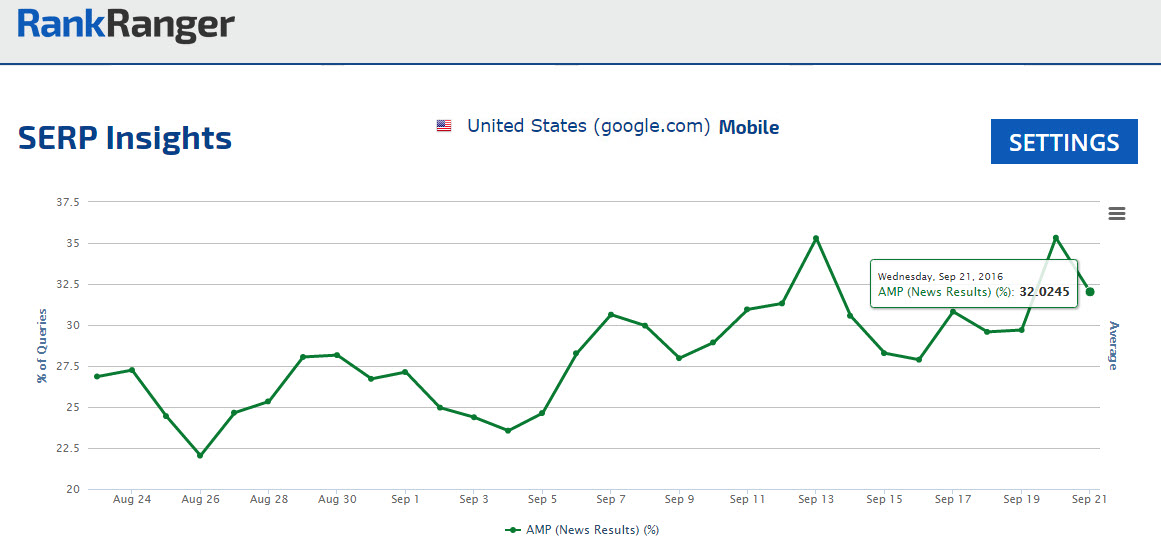The height and width of the screenshot is (544, 1161).
Task: Click the Sep 4 dip data point
Action: [x=508, y=431]
